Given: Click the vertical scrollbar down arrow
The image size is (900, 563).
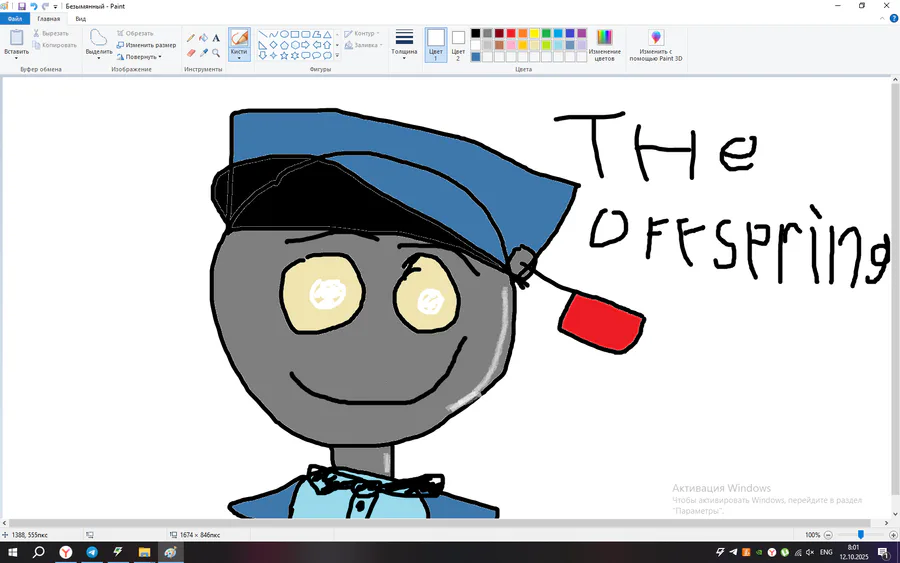Looking at the screenshot, I should point(895,514).
